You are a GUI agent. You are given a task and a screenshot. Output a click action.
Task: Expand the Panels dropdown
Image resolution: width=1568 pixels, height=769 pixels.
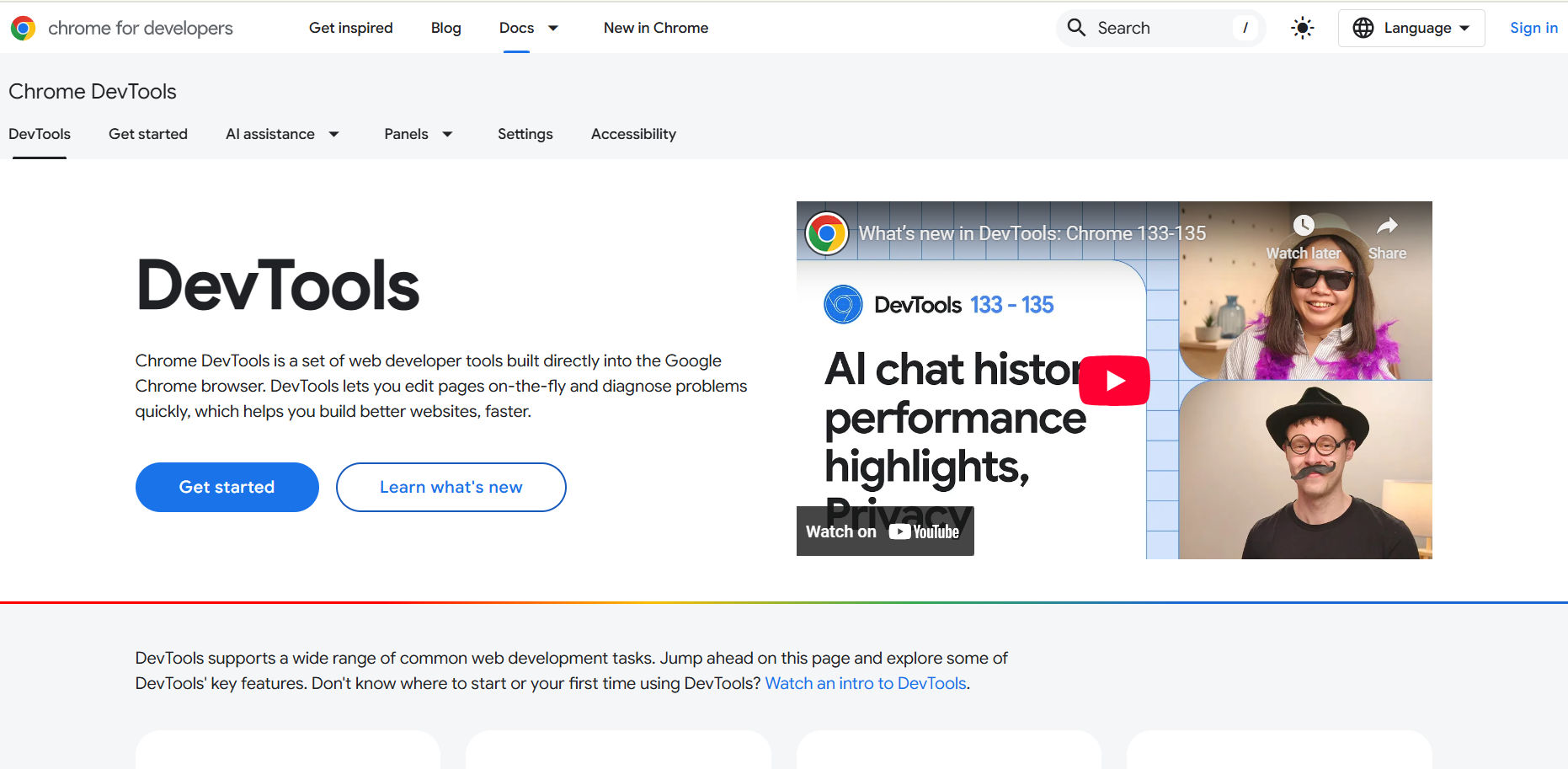point(419,133)
